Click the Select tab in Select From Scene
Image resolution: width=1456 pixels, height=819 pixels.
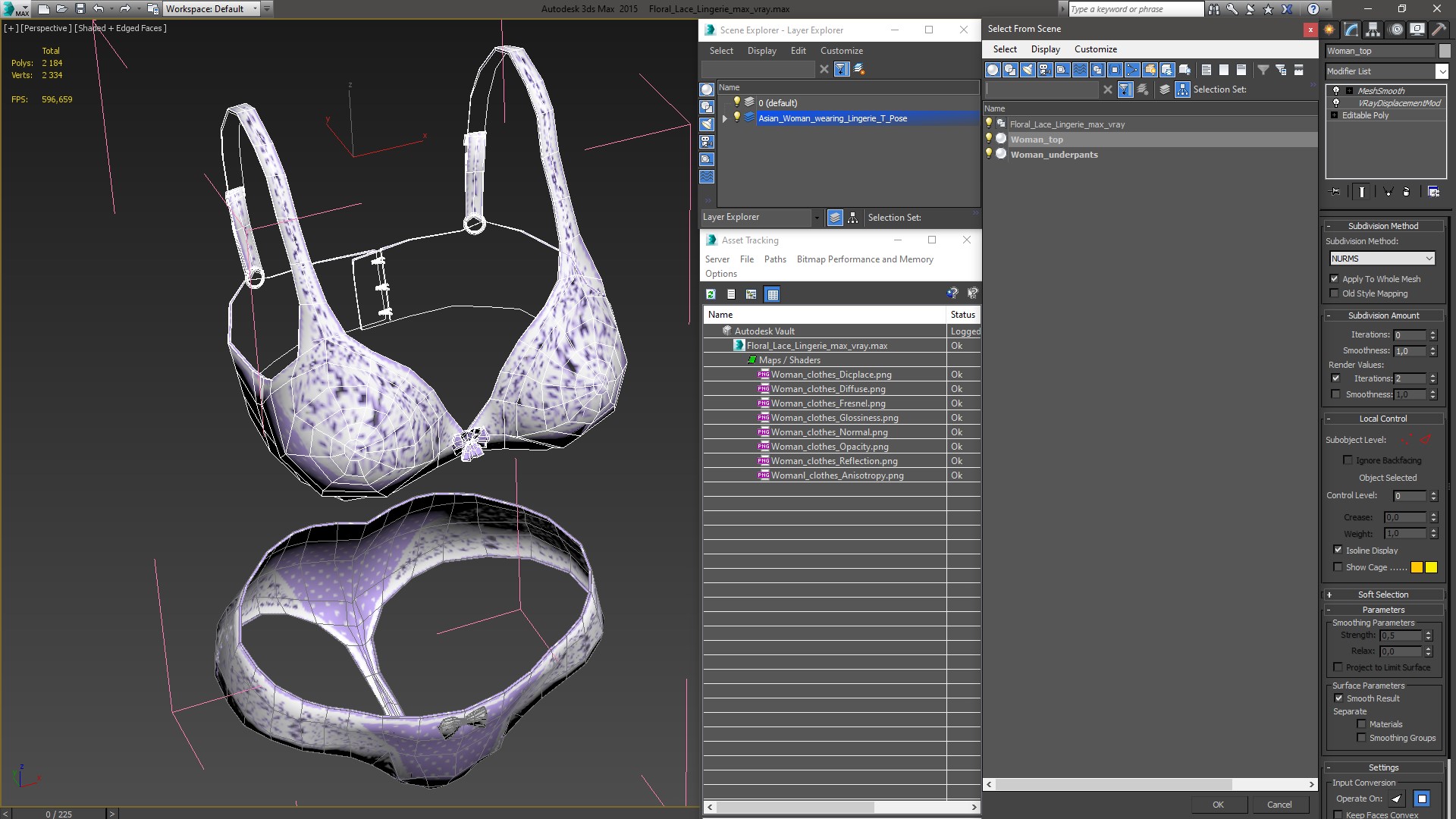tap(1004, 48)
